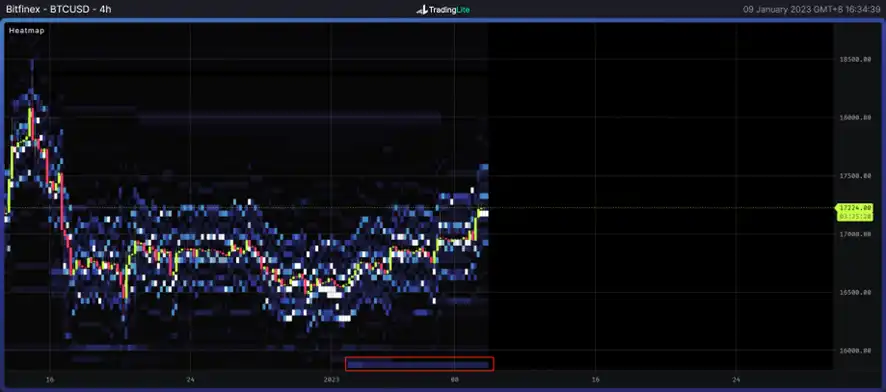
Task: Click the 18000.00 price axis label
Action: [855, 117]
